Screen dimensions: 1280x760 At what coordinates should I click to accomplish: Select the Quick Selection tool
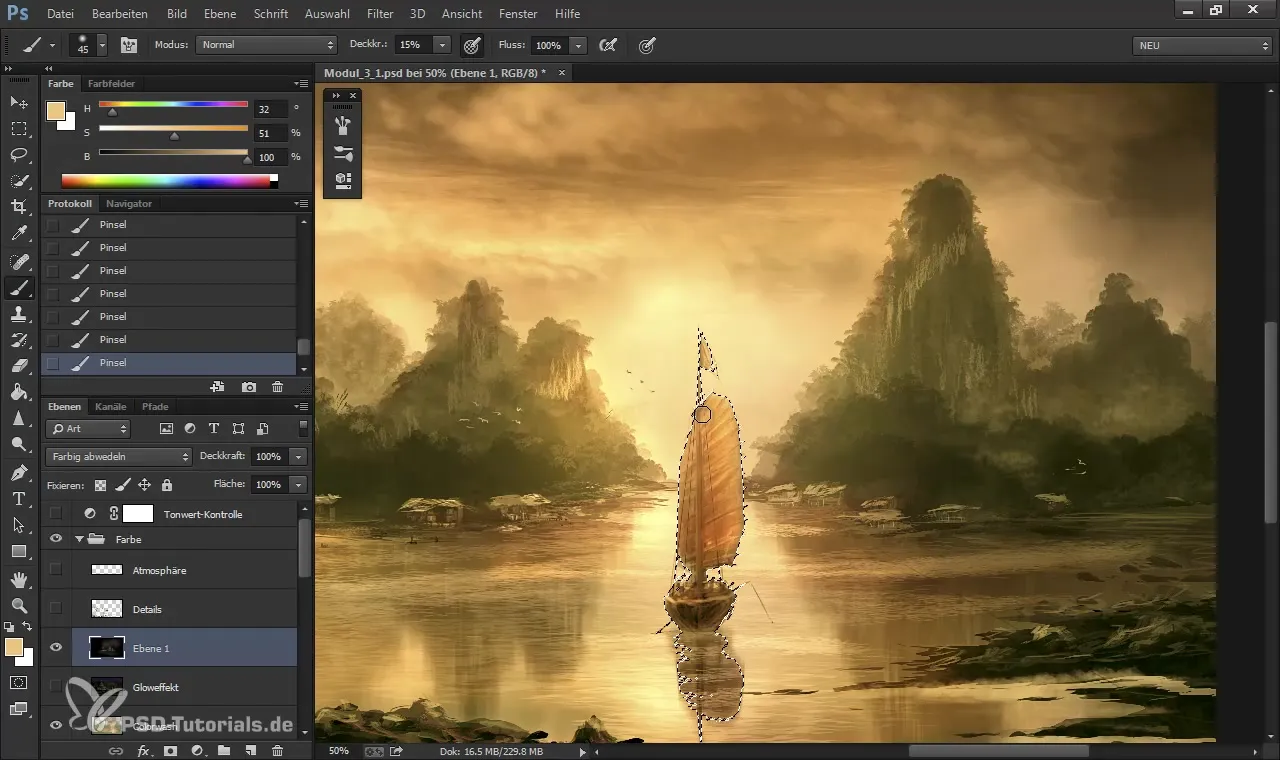pos(19,181)
